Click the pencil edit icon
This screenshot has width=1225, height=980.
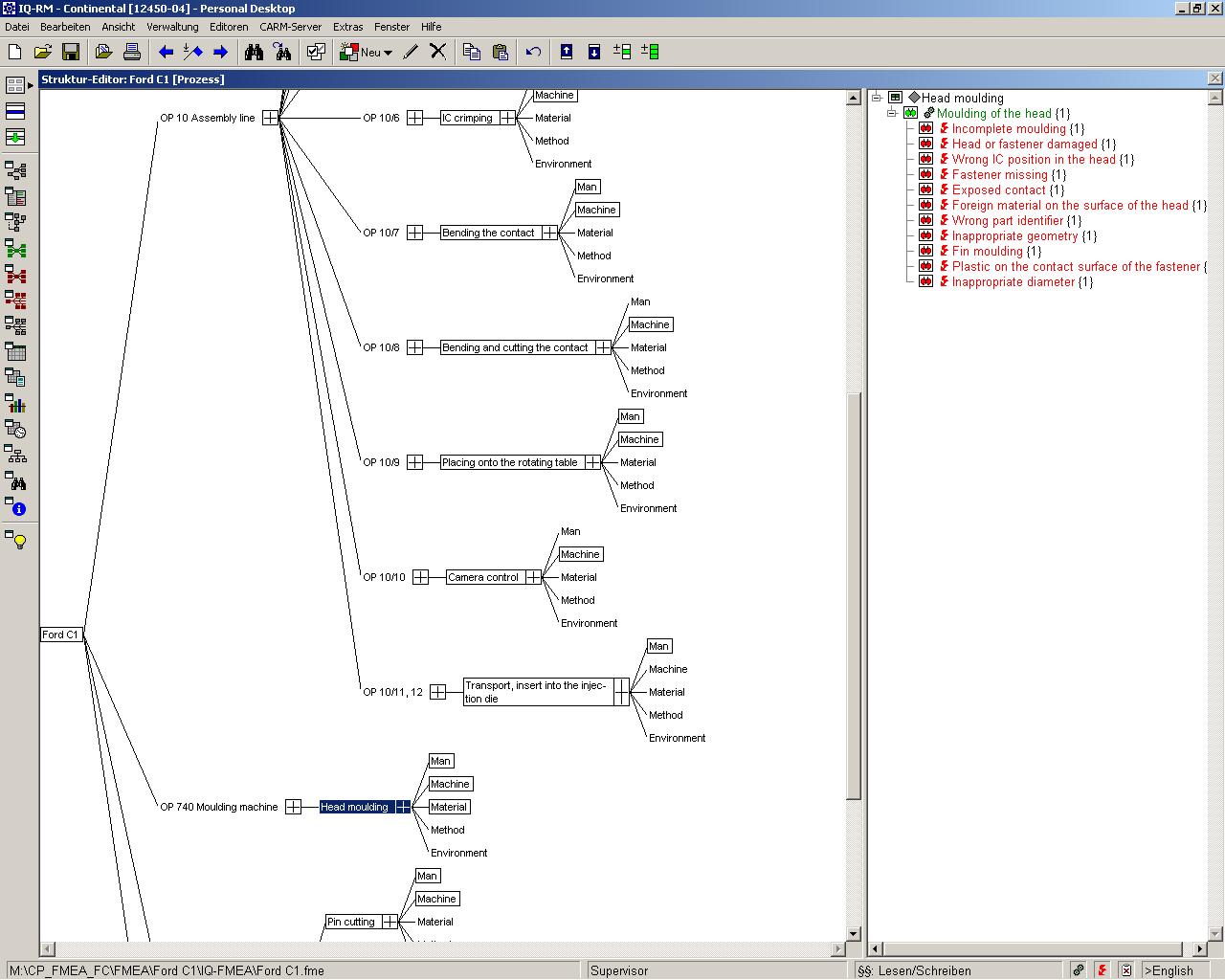click(411, 52)
